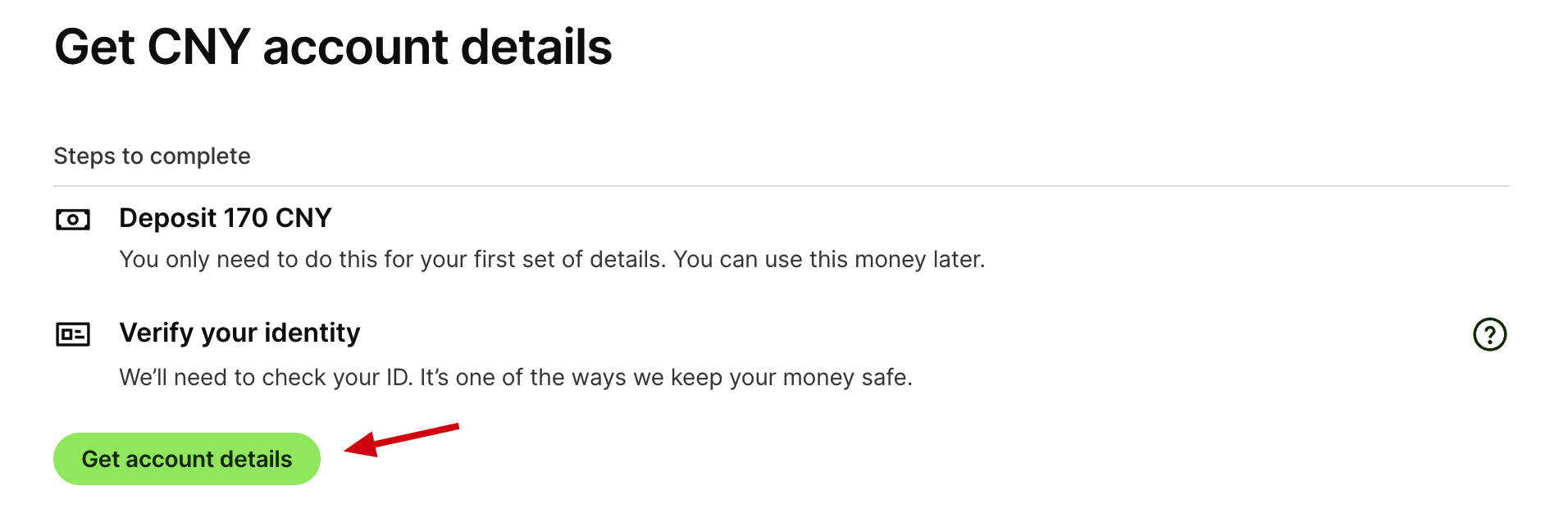This screenshot has height=531, width=1568.
Task: Click the Get CNY account details page title
Action: click(333, 47)
